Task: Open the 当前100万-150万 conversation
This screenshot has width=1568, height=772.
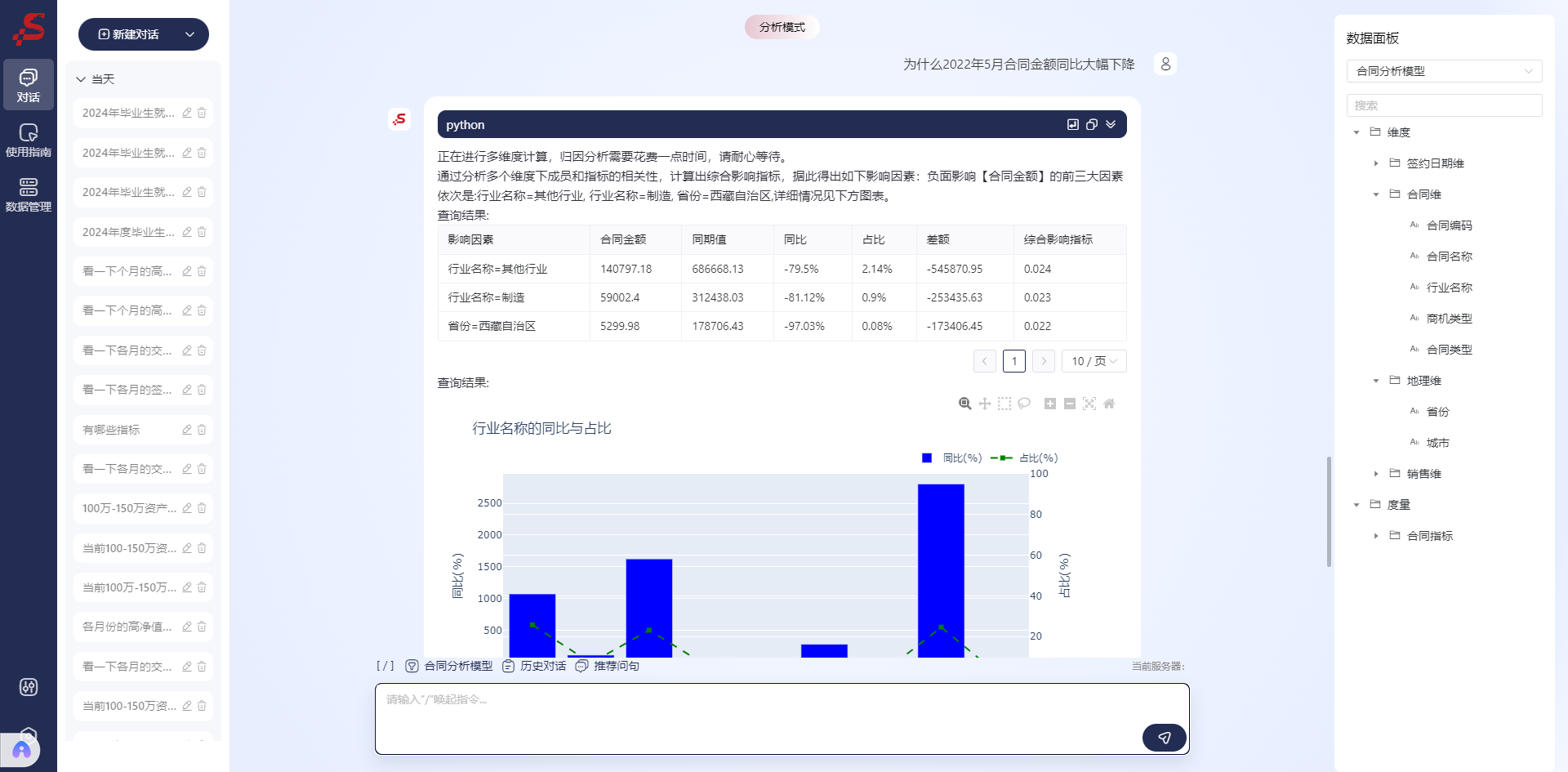Action: pyautogui.click(x=143, y=587)
